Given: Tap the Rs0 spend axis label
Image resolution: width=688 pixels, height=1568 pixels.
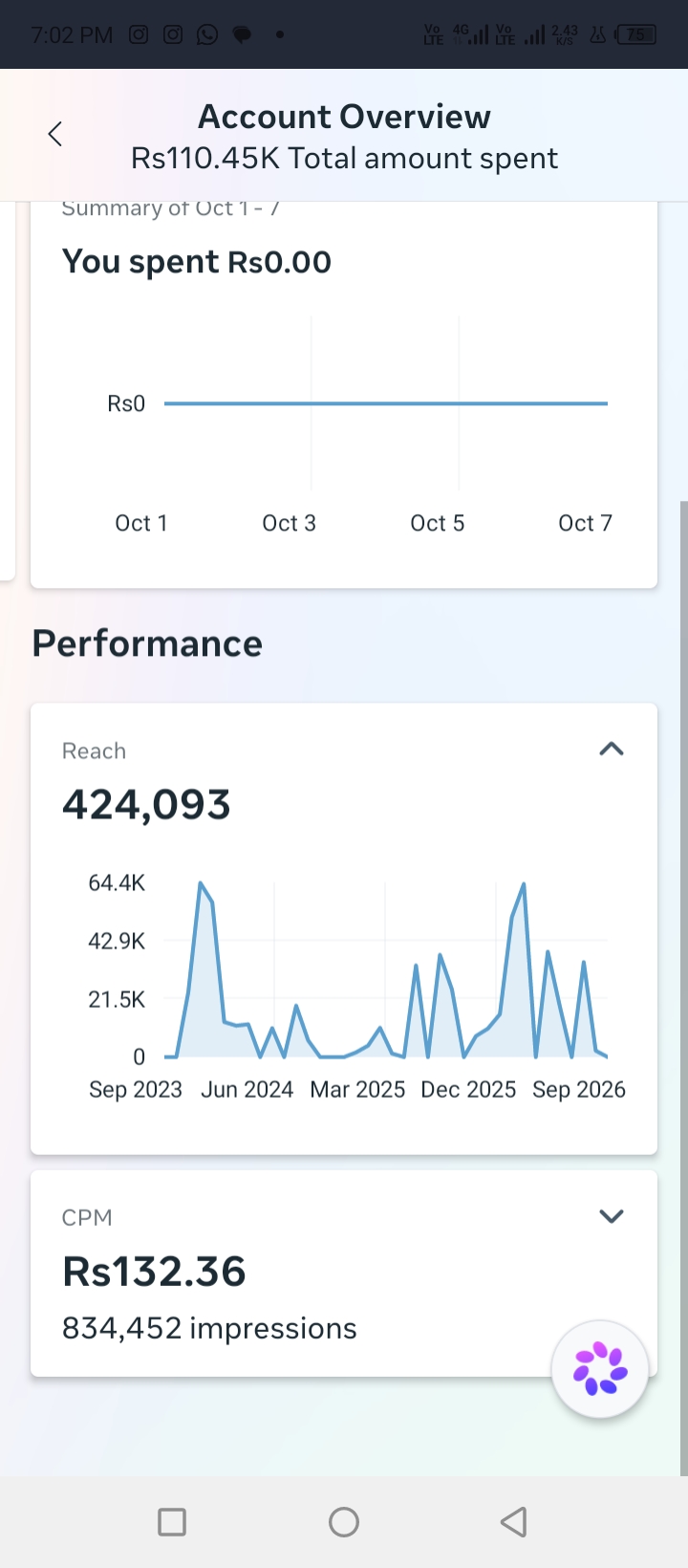Looking at the screenshot, I should pos(126,403).
